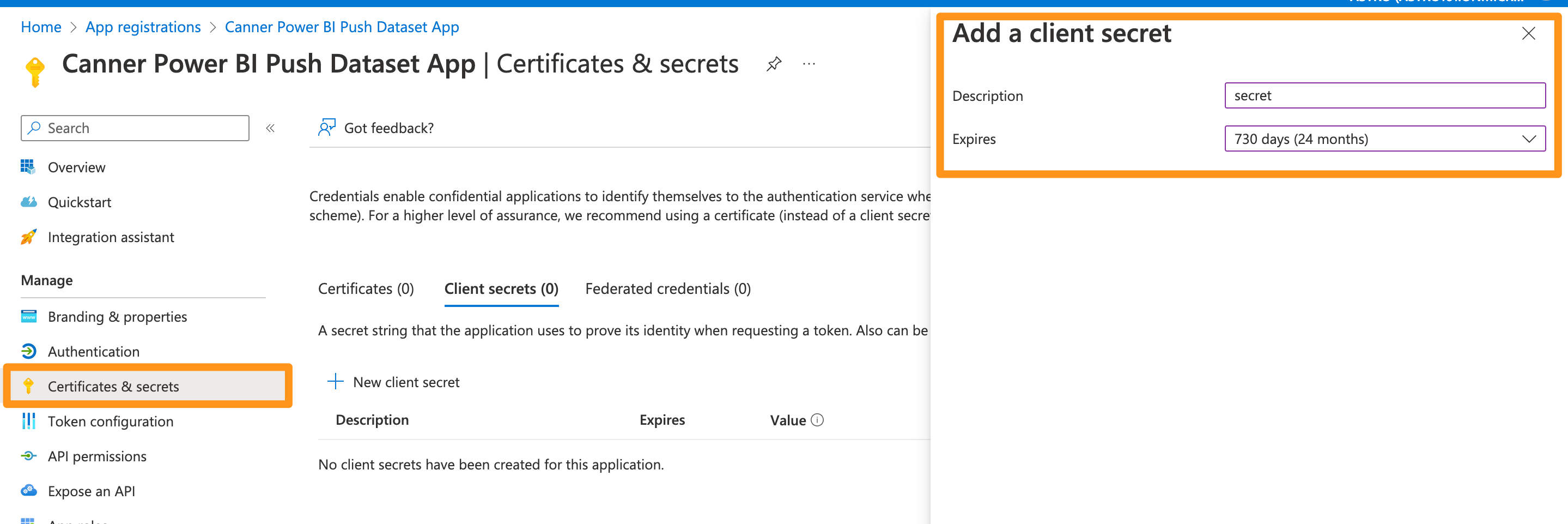
Task: Open the more options ellipsis next to the title
Action: [x=809, y=64]
